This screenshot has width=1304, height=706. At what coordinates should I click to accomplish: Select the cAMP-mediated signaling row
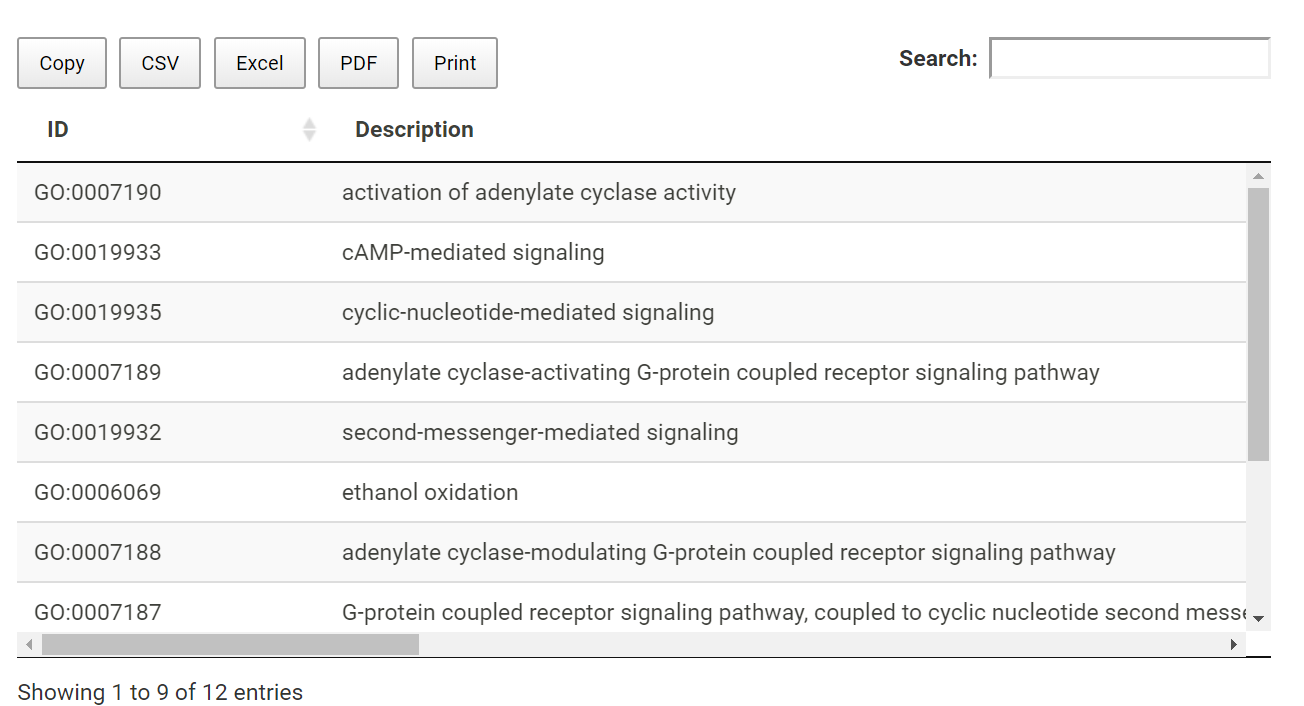click(x=632, y=252)
